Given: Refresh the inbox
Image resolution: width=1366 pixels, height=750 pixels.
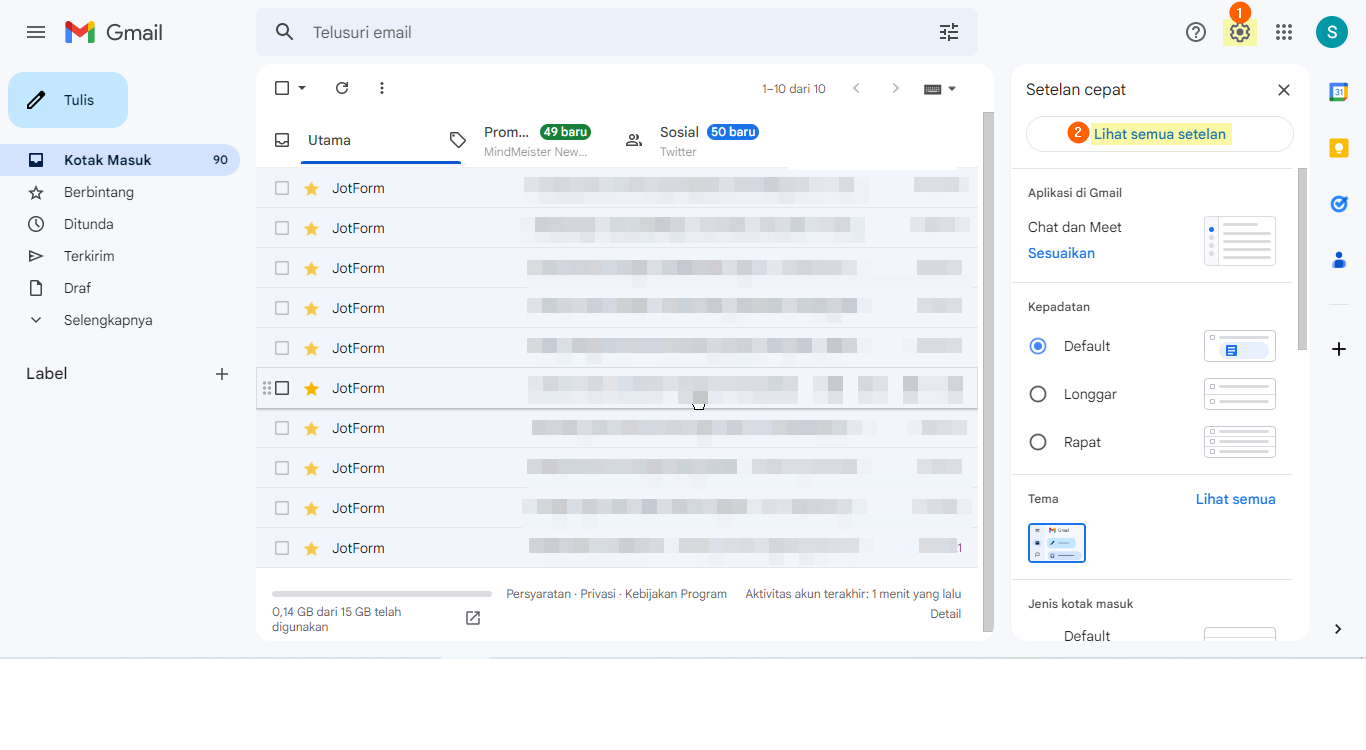Looking at the screenshot, I should (x=342, y=88).
